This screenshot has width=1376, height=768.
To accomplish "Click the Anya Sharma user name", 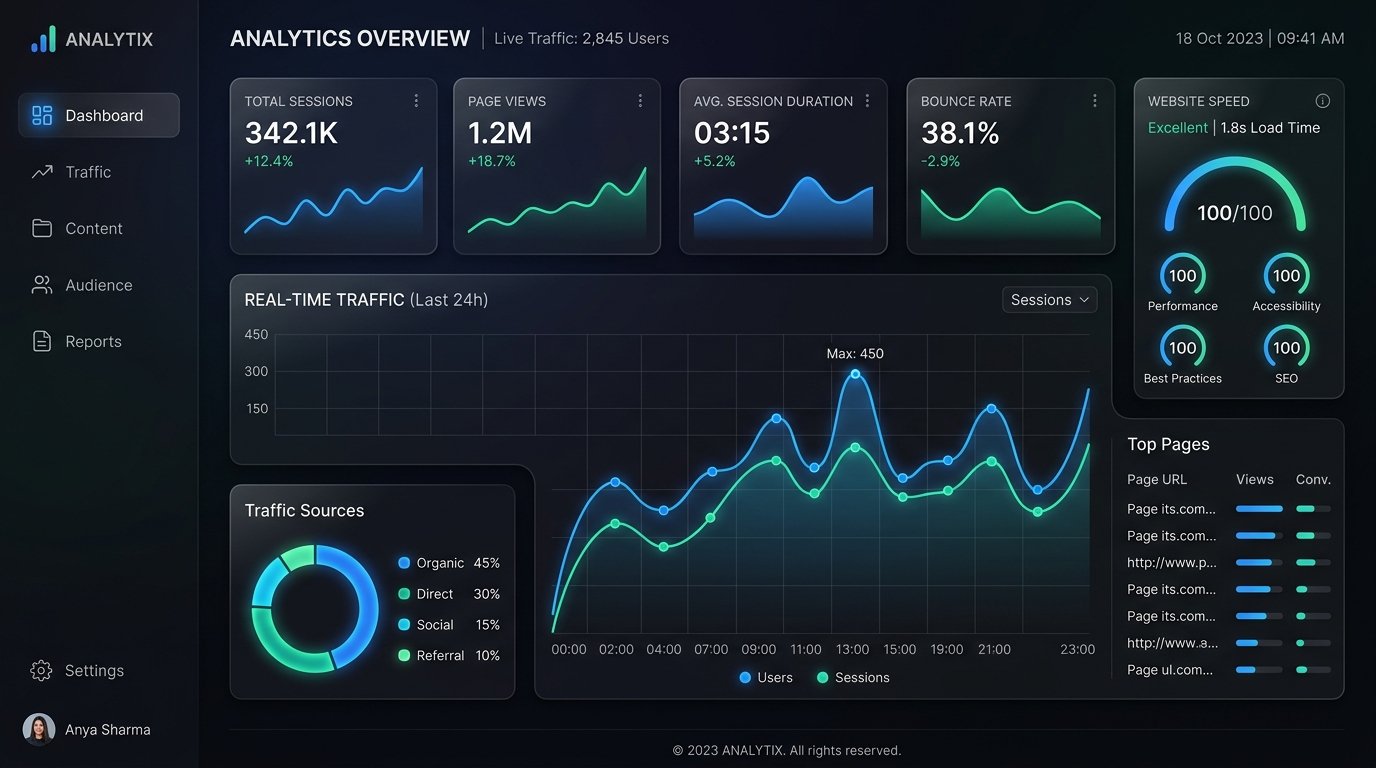I will 108,730.
